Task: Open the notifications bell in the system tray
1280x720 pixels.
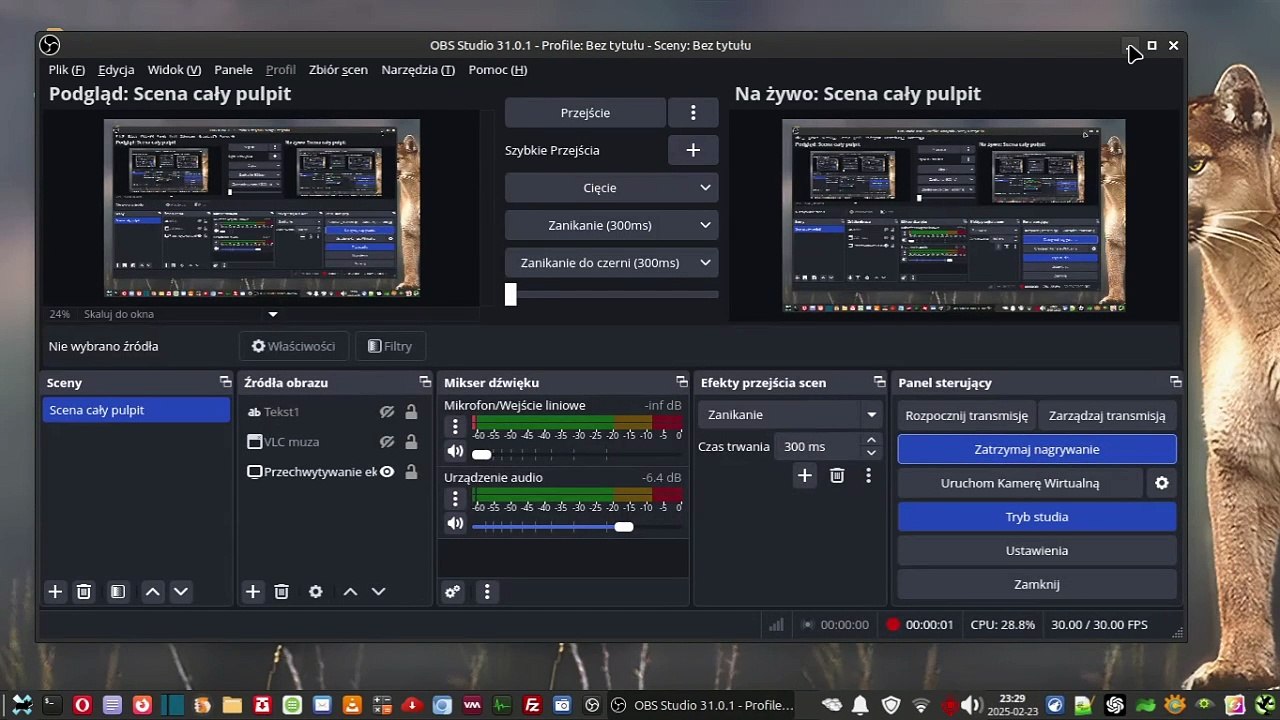Action: pos(860,705)
